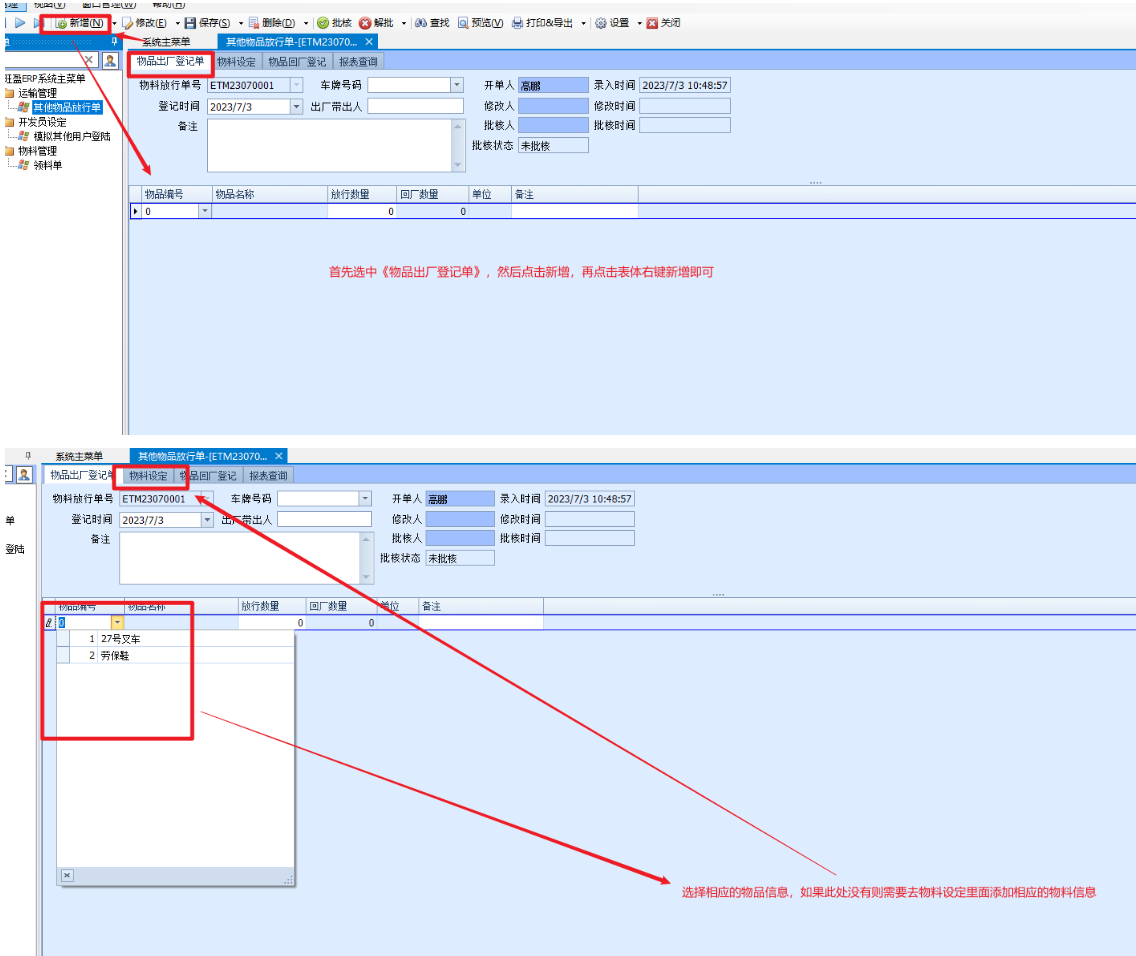Click the 修改(E) edit pencil toolbar button

tap(144, 23)
